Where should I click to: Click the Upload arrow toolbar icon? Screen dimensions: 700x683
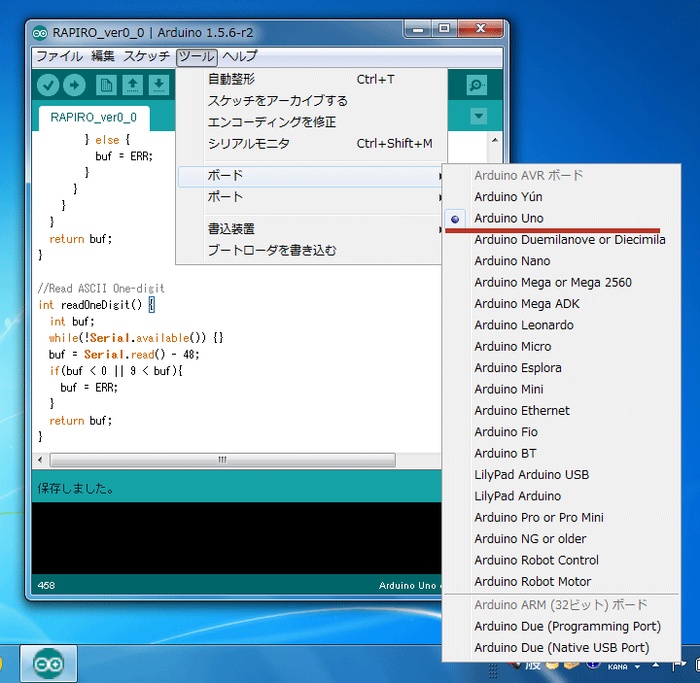pos(75,85)
